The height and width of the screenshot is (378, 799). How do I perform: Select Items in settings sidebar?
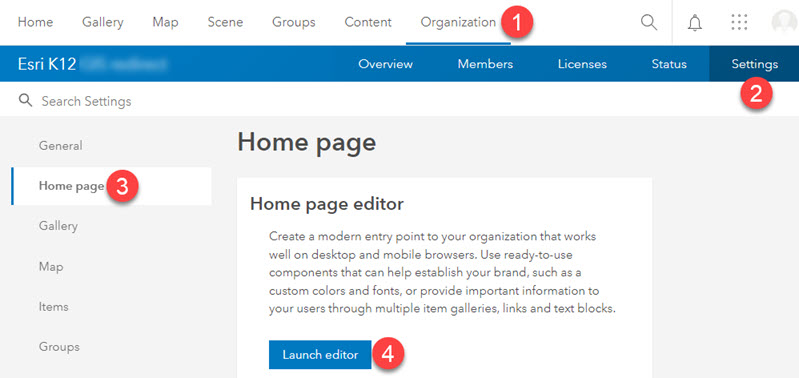click(x=54, y=307)
